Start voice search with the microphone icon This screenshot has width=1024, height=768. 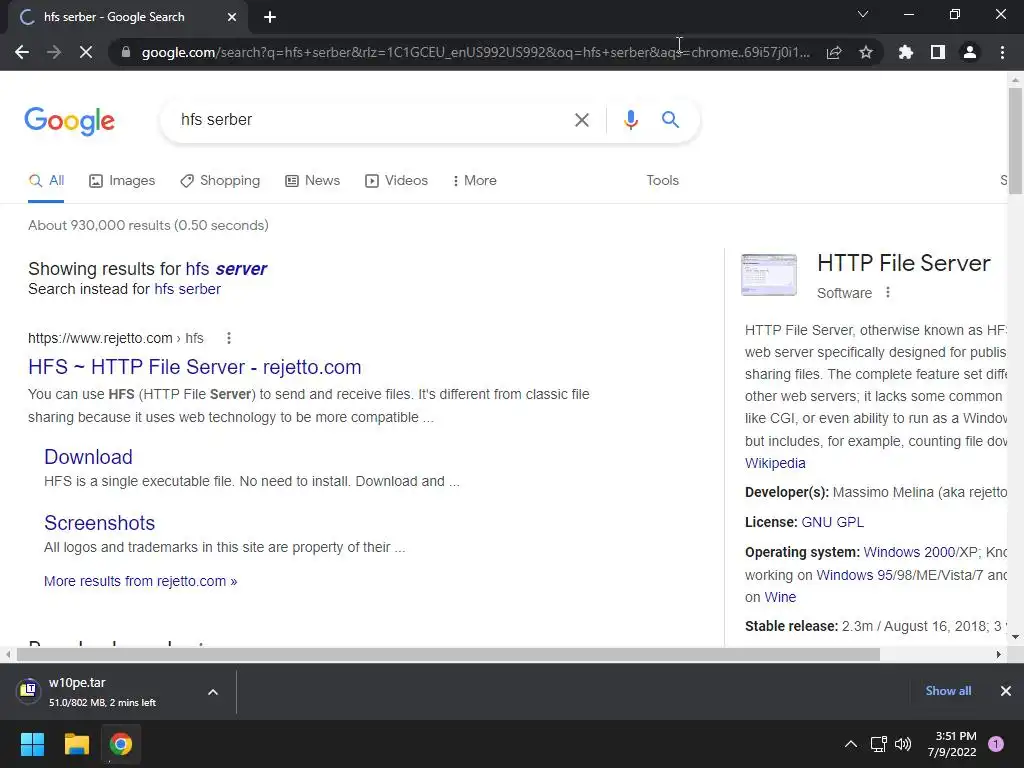click(630, 120)
